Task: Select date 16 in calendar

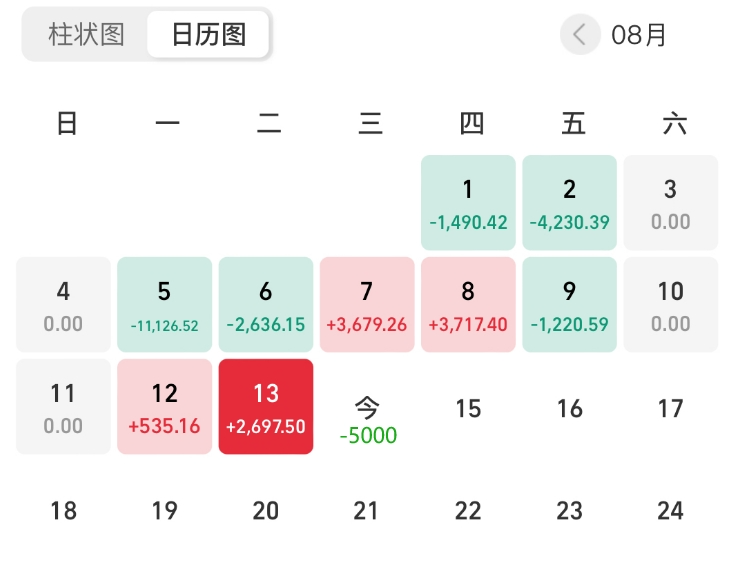Action: (570, 409)
